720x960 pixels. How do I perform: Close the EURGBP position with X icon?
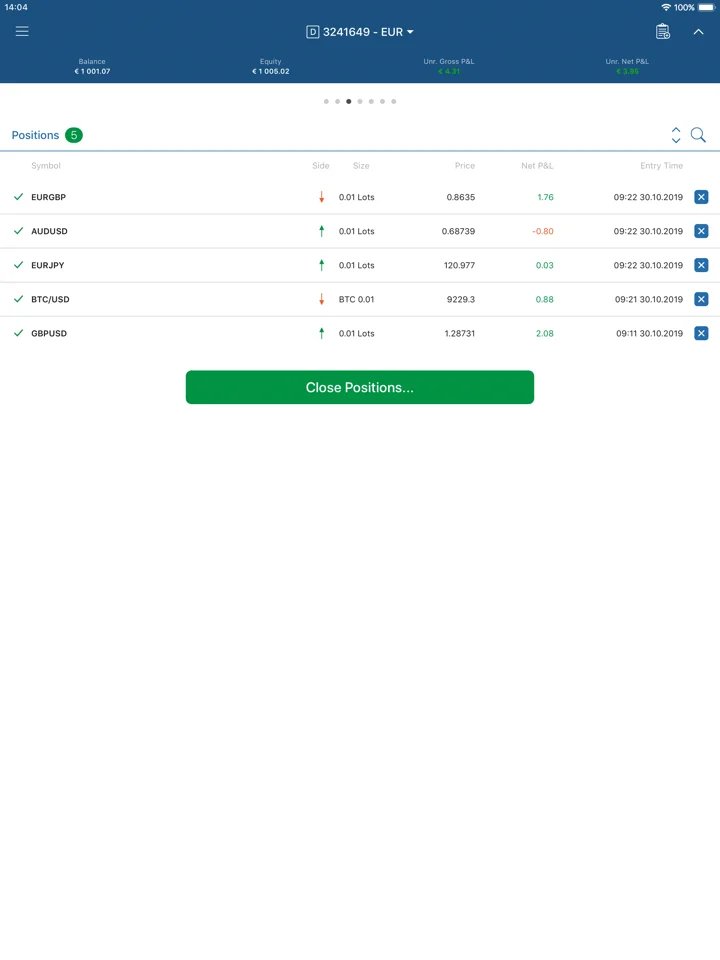(701, 197)
